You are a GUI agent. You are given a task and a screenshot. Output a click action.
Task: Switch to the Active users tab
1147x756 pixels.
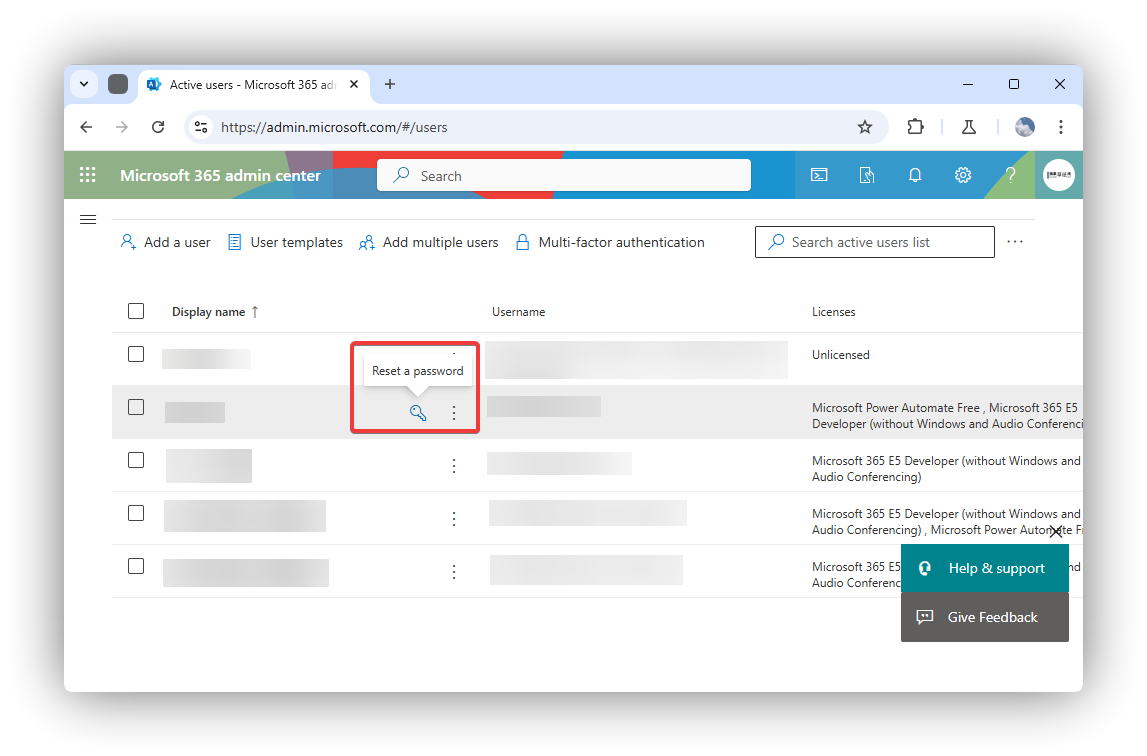[x=253, y=85]
